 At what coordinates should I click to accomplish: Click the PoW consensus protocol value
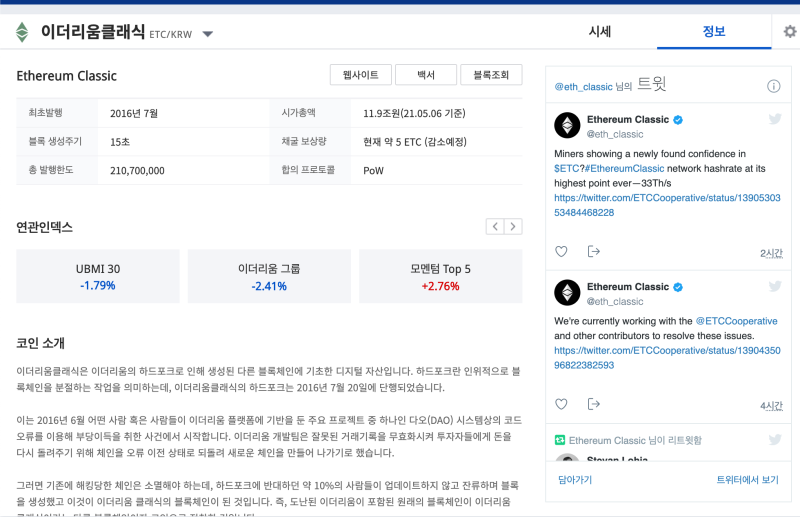pos(373,170)
